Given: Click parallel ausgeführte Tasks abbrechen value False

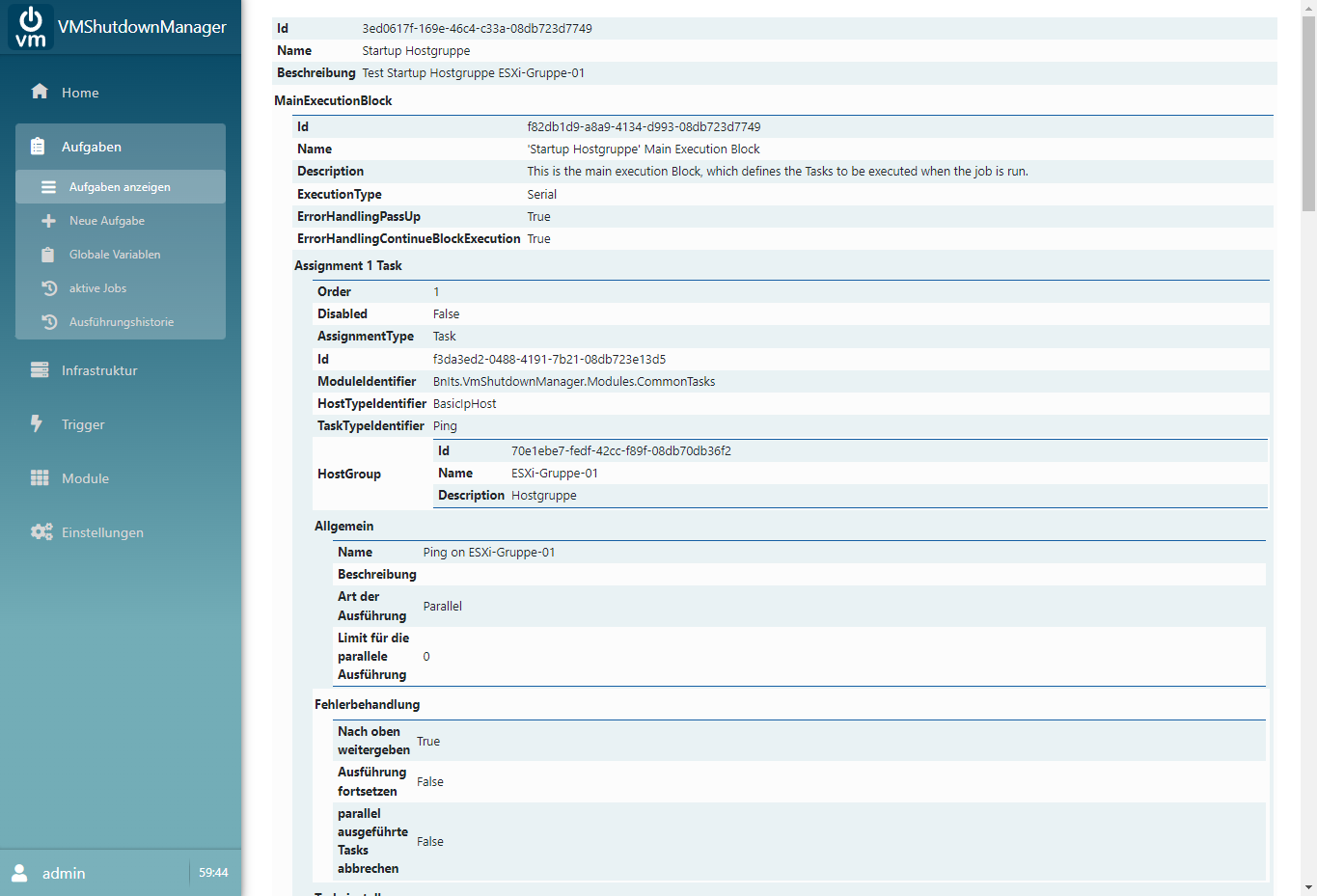Looking at the screenshot, I should pos(430,842).
